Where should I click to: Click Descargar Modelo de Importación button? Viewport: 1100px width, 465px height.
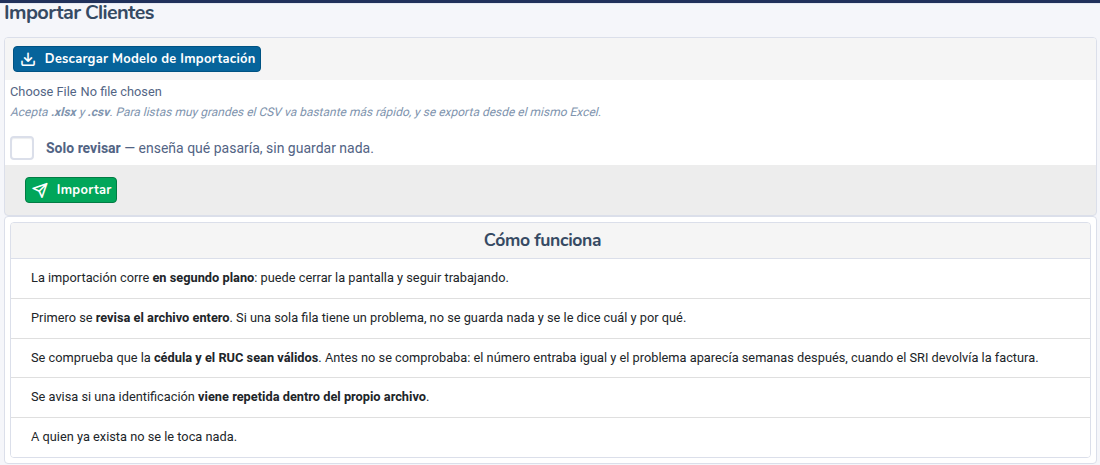pyautogui.click(x=137, y=59)
